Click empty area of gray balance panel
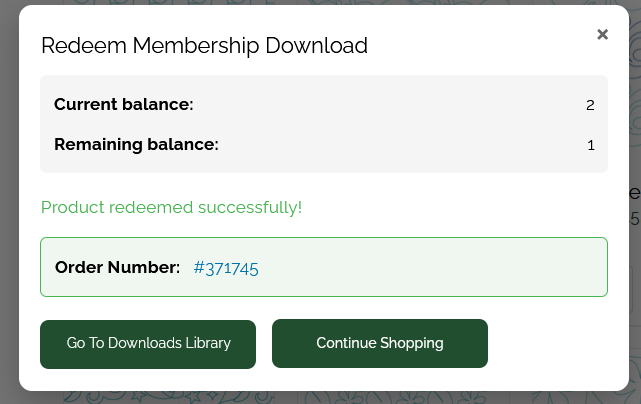 tap(400, 105)
